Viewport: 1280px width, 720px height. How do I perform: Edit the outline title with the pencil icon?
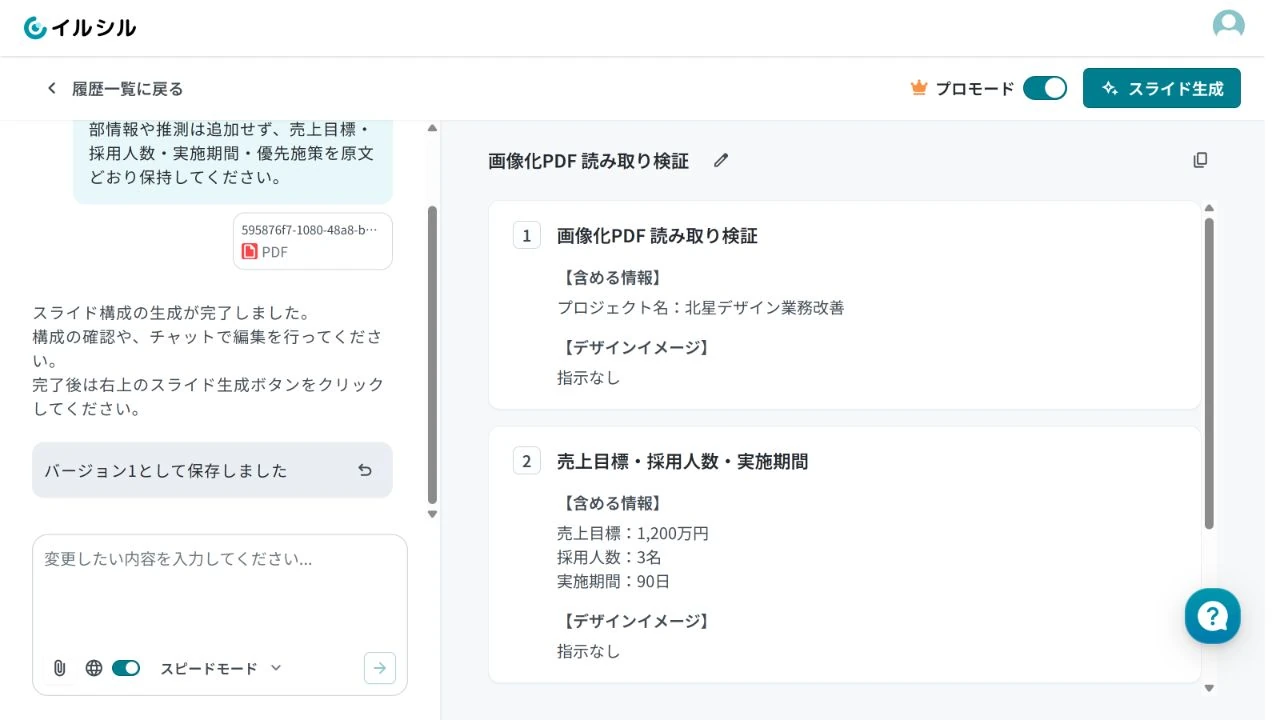coord(721,161)
